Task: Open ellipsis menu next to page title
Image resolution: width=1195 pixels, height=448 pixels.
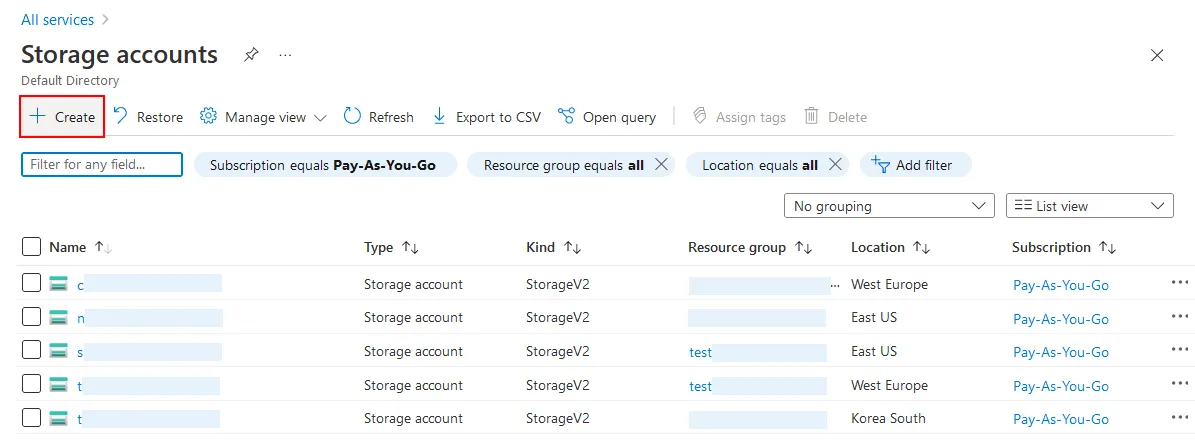Action: 285,54
